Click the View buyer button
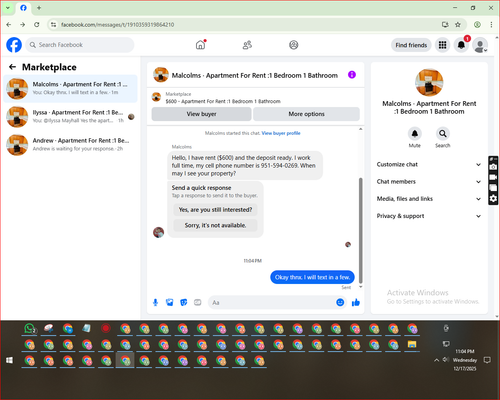Image resolution: width=500 pixels, height=400 pixels. tap(201, 114)
